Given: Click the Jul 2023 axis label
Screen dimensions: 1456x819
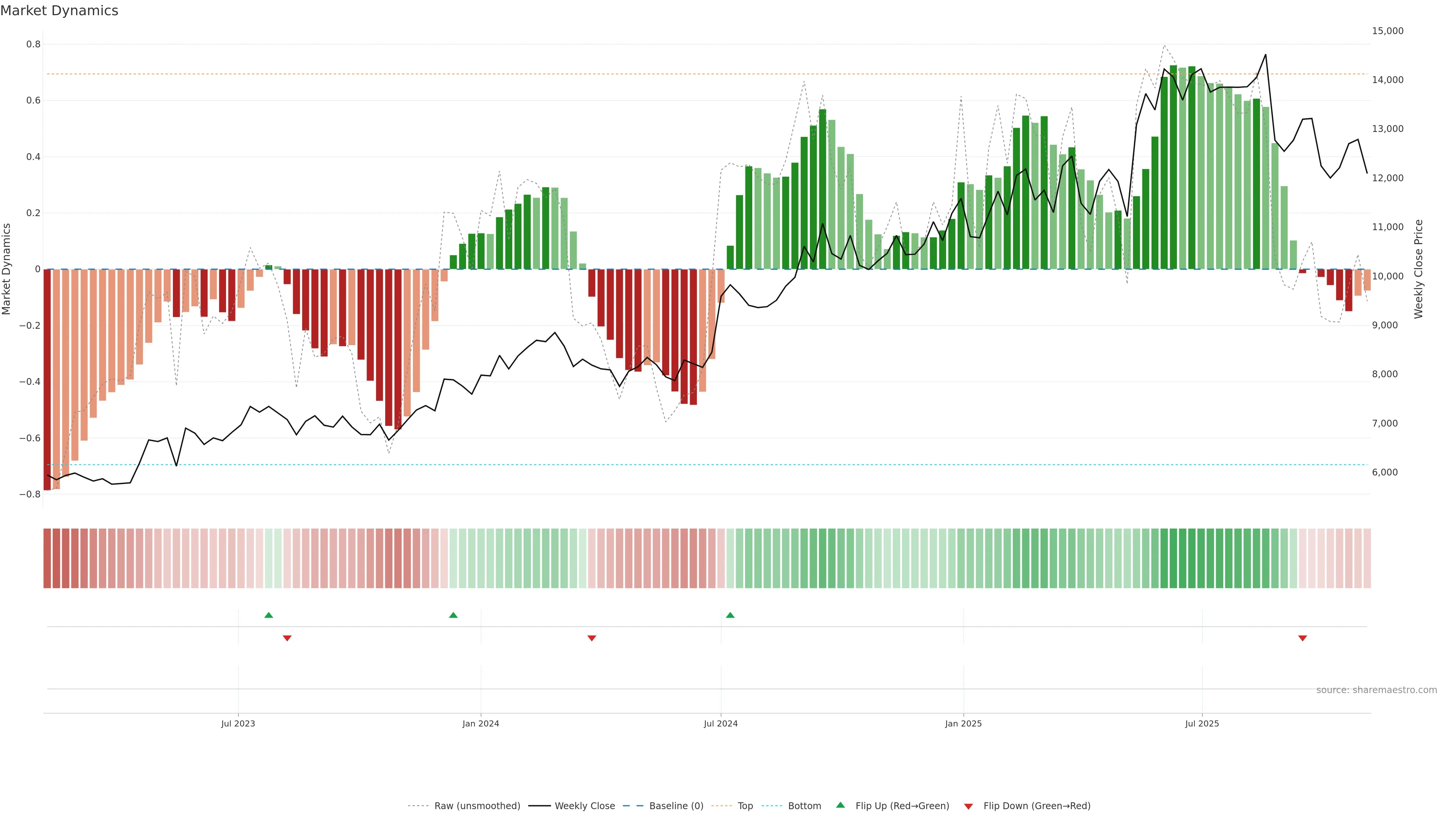Looking at the screenshot, I should pos(238,723).
